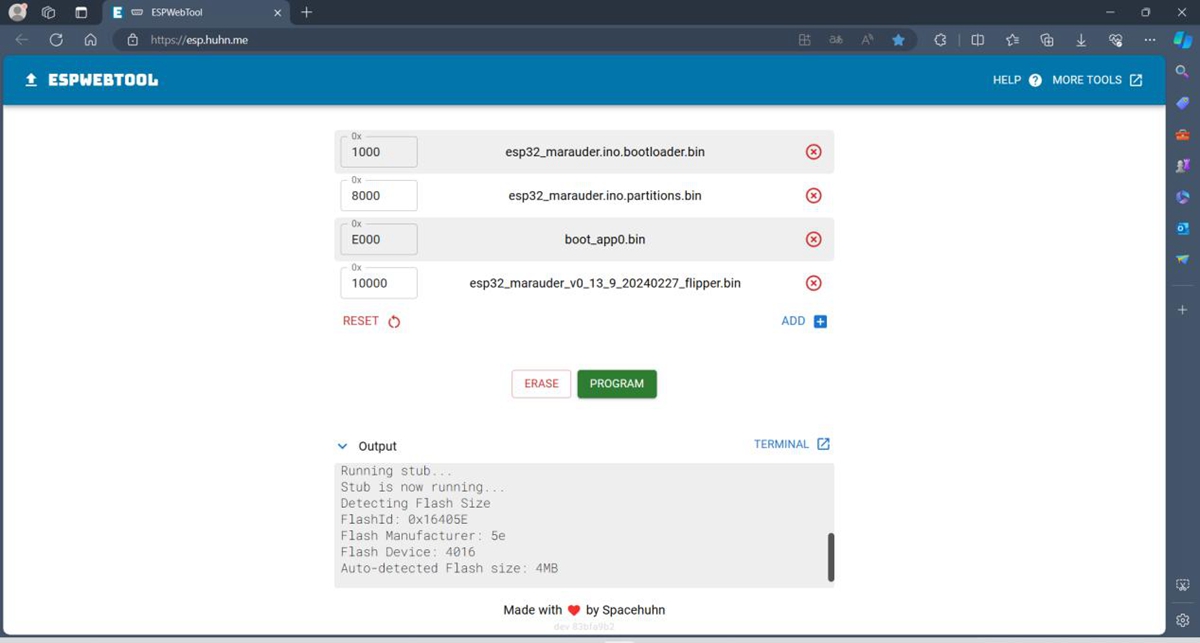This screenshot has height=643, width=1200.
Task: Refresh the page
Action: pos(56,40)
